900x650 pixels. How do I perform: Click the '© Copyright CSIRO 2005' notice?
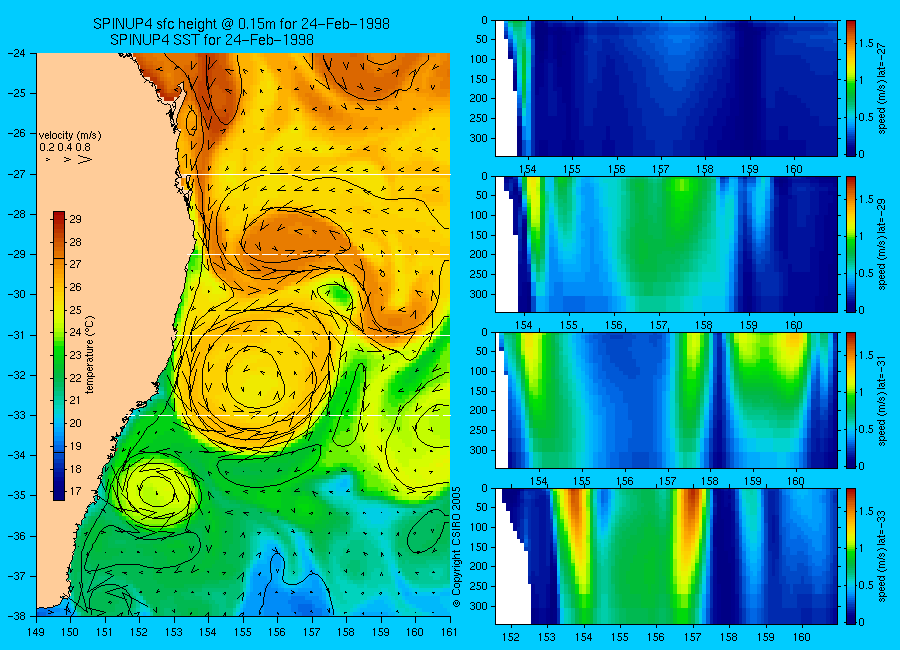click(456, 547)
